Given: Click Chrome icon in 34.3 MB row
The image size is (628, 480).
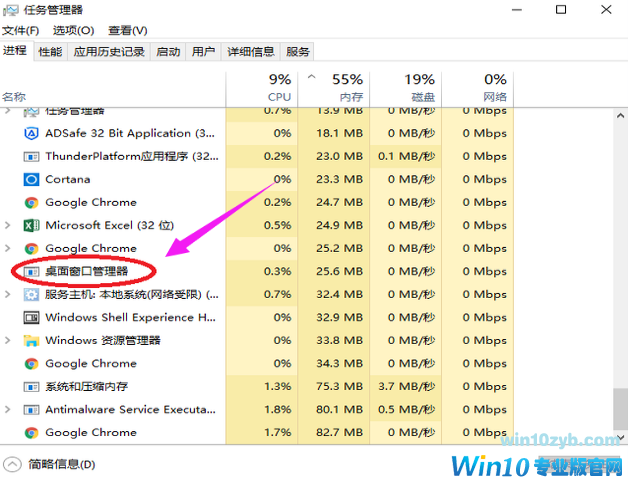Looking at the screenshot, I should coord(31,363).
